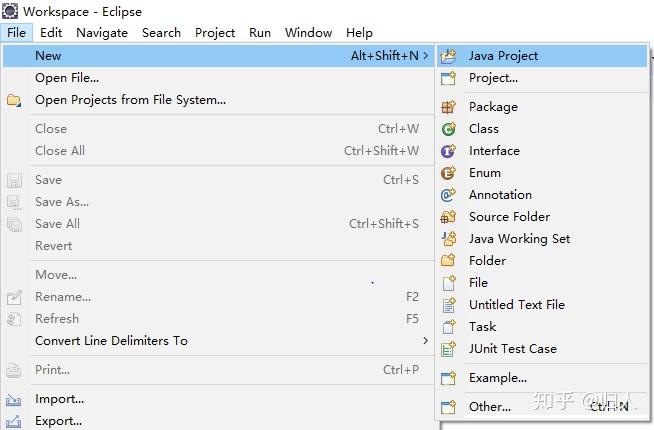Viewport: 654px width, 430px height.
Task: Click Eclipse logo in title bar
Action: 10,11
